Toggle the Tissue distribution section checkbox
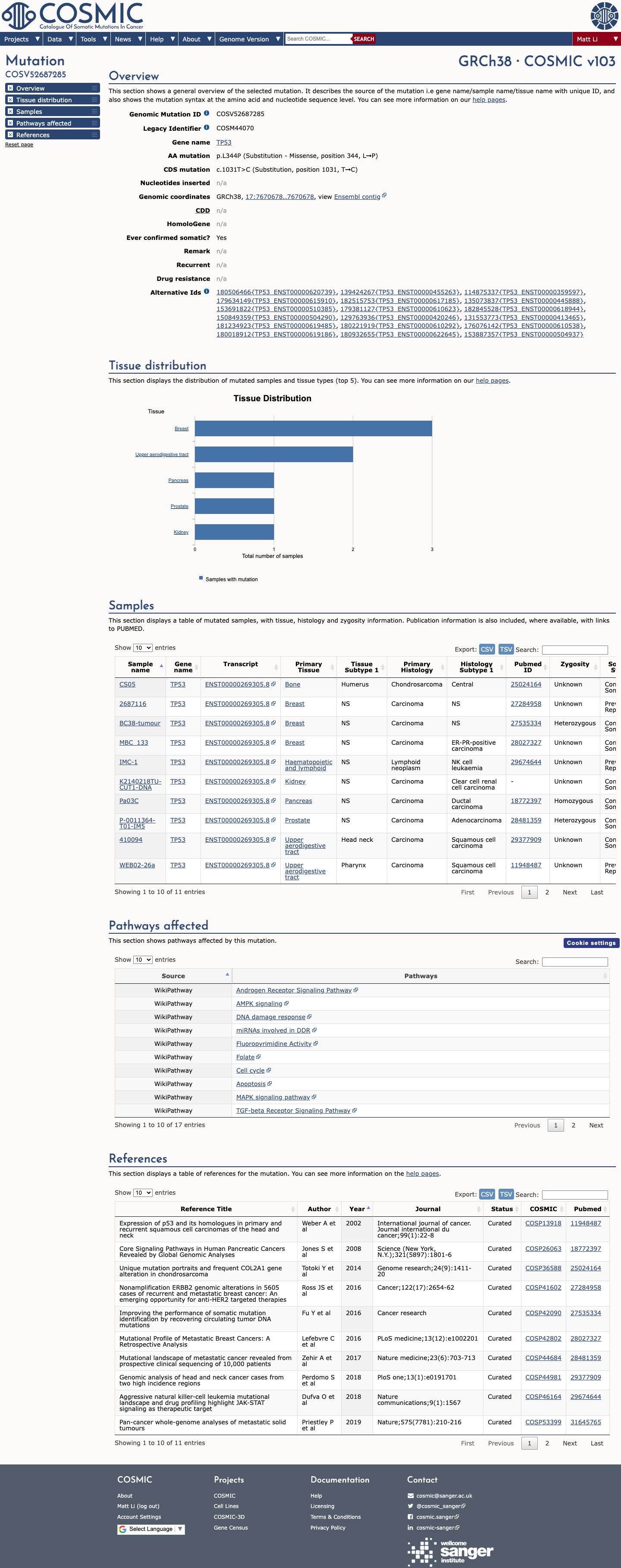 coord(10,100)
